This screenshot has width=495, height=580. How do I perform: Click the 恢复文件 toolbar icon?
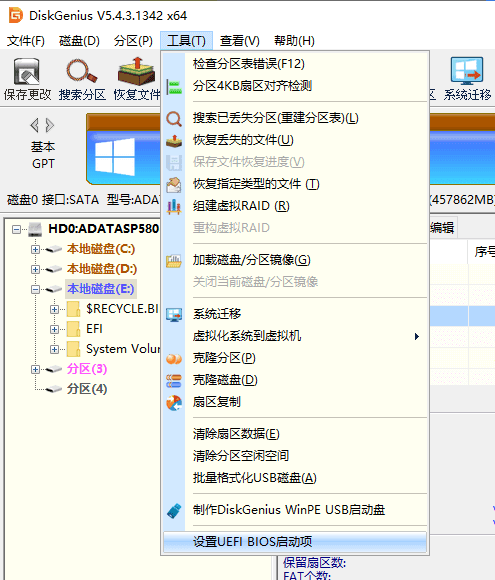click(136, 71)
